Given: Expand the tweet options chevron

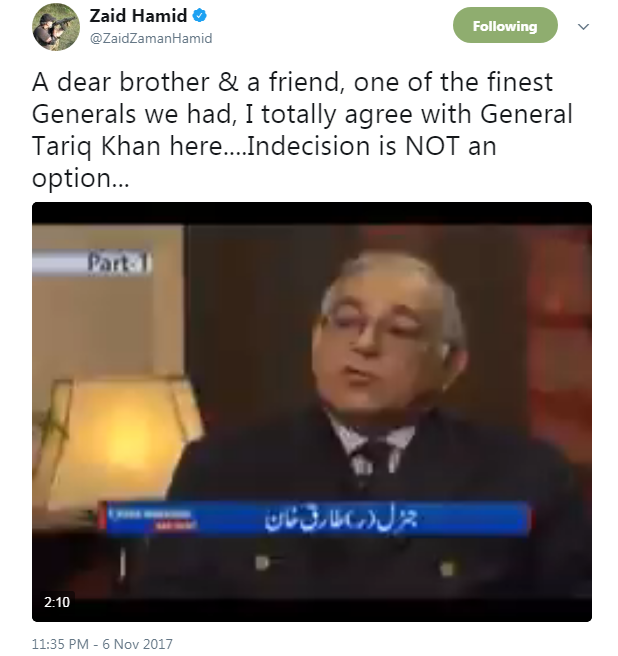Looking at the screenshot, I should click(583, 27).
